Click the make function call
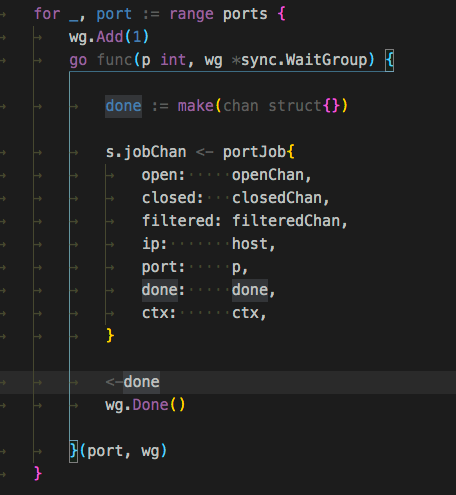Viewport: 456px width, 495px height. [x=195, y=106]
